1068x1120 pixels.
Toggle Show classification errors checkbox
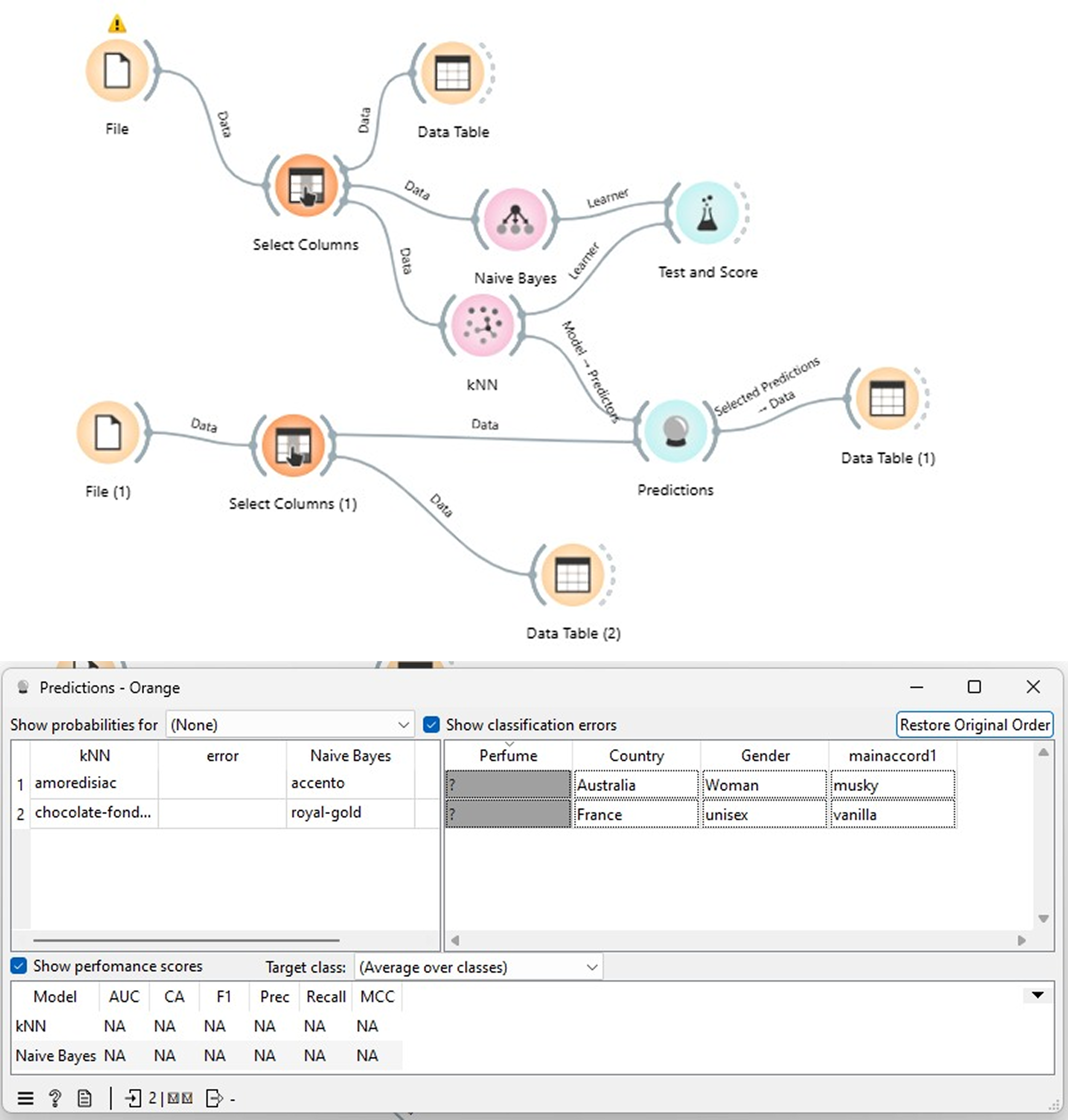431,724
